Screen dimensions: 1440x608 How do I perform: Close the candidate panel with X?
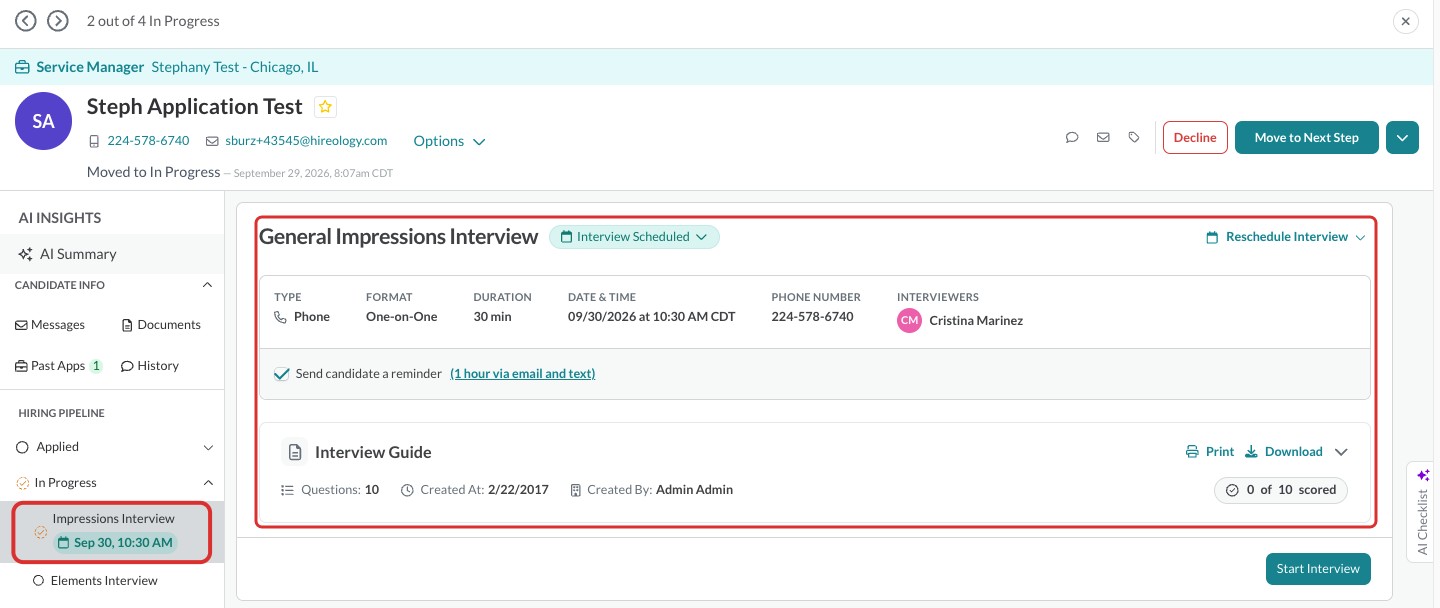coord(1406,21)
